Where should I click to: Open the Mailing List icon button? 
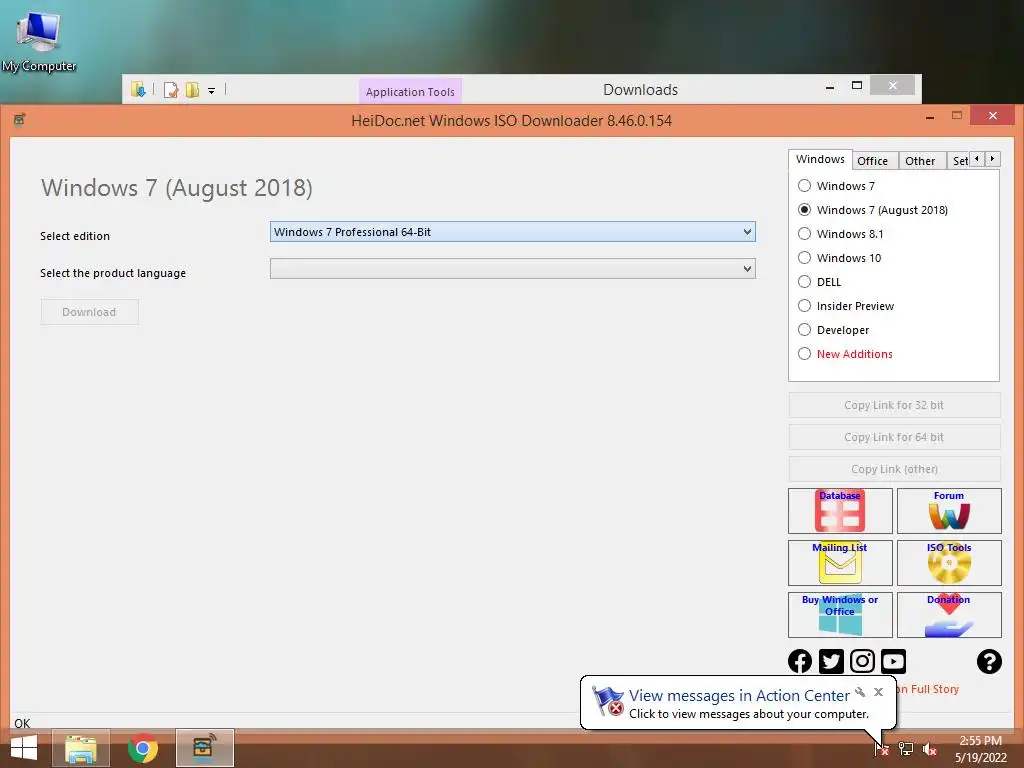pos(840,562)
